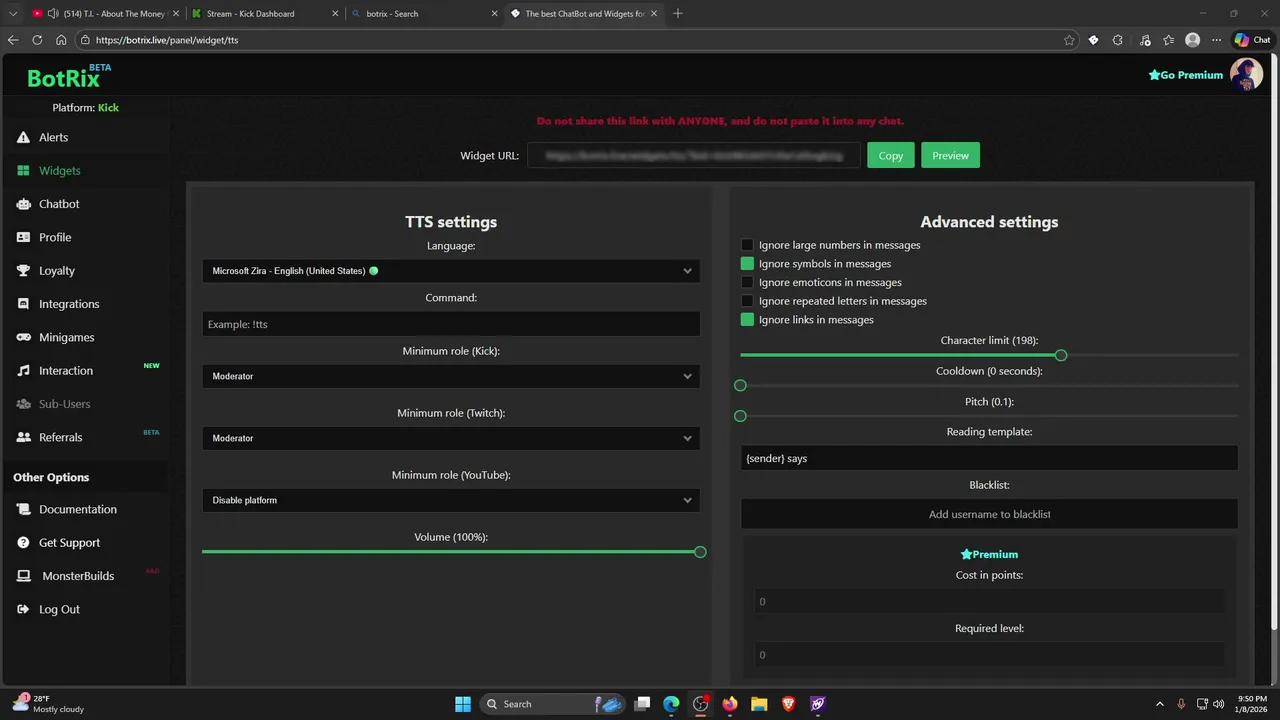1280x720 pixels.
Task: Open Minimum role (Kick) dropdown
Action: (x=451, y=376)
